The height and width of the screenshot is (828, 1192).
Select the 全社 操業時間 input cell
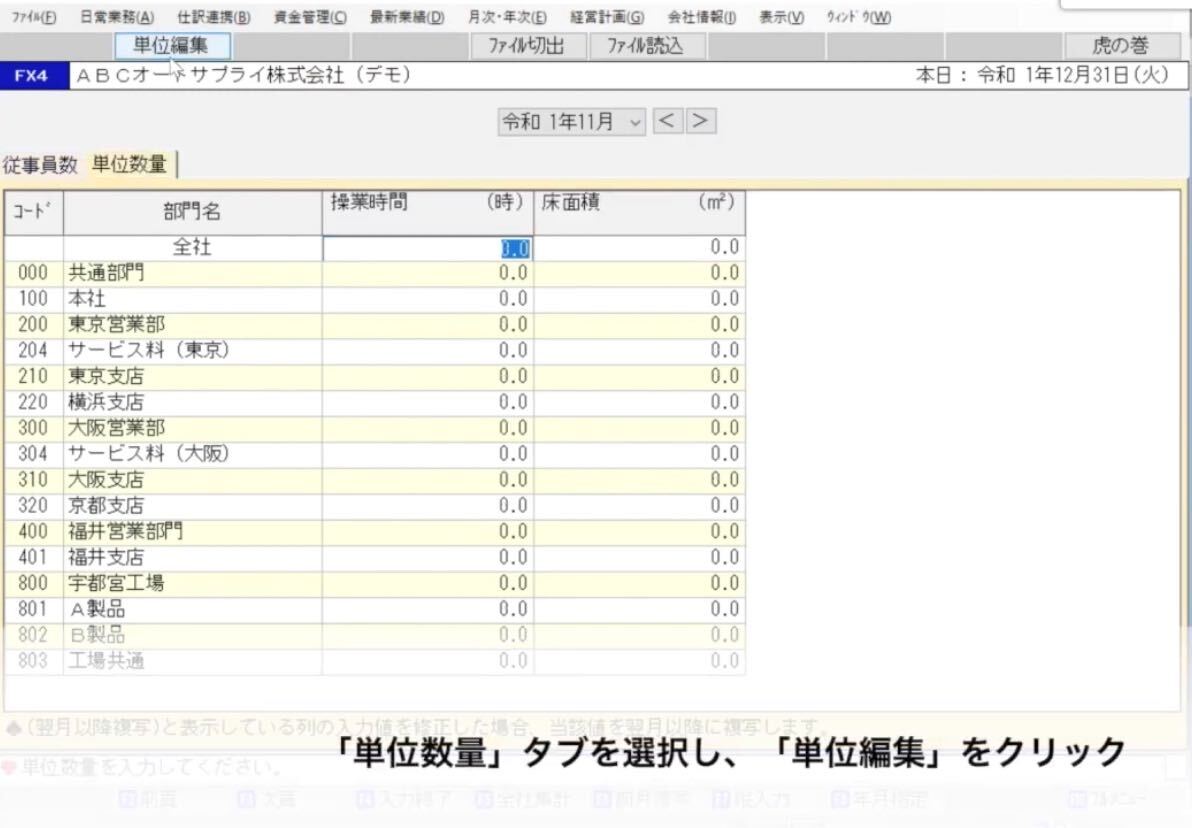pyautogui.click(x=428, y=248)
